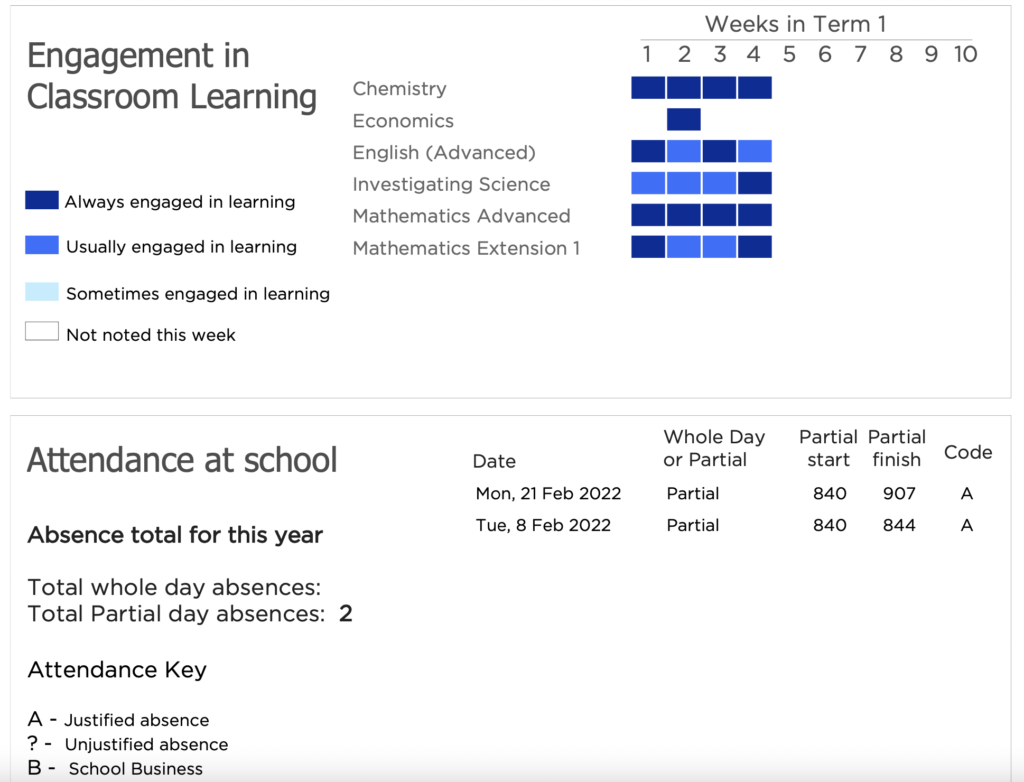Click 'A - Justified absence' key entry
Screen dimensions: 1024x782
(118, 720)
